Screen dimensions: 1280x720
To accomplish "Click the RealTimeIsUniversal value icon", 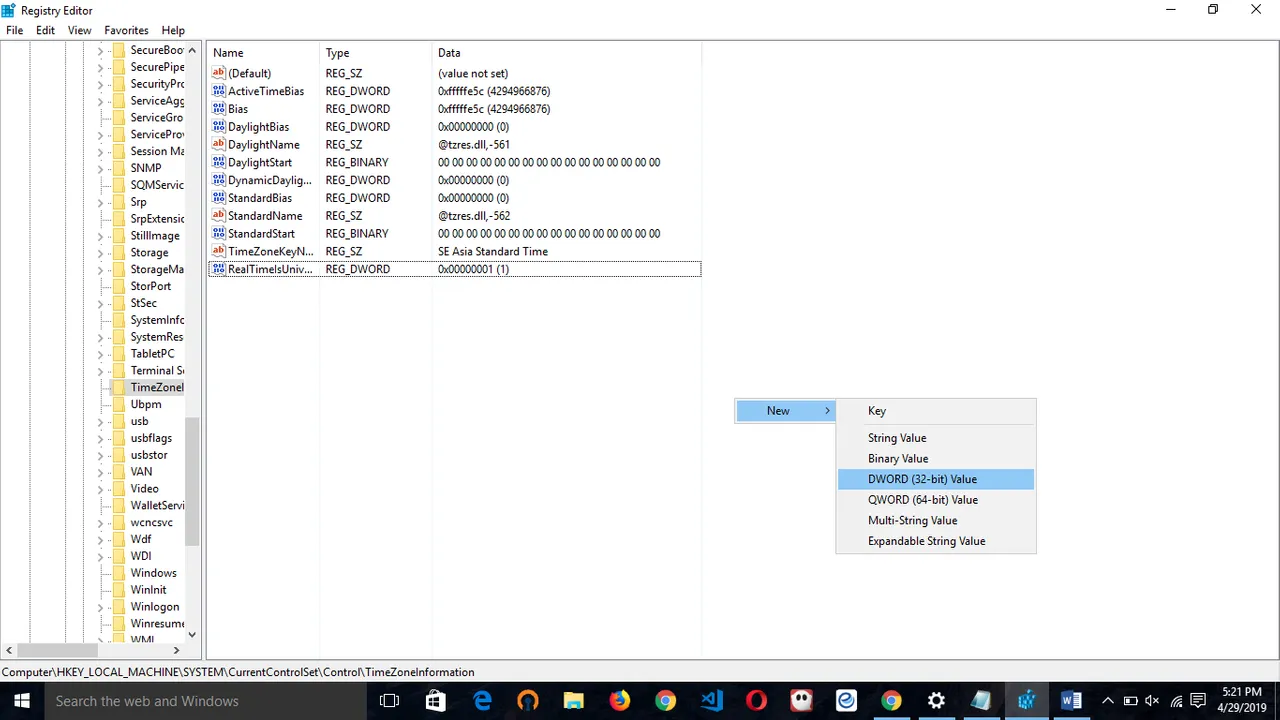I will [219, 269].
